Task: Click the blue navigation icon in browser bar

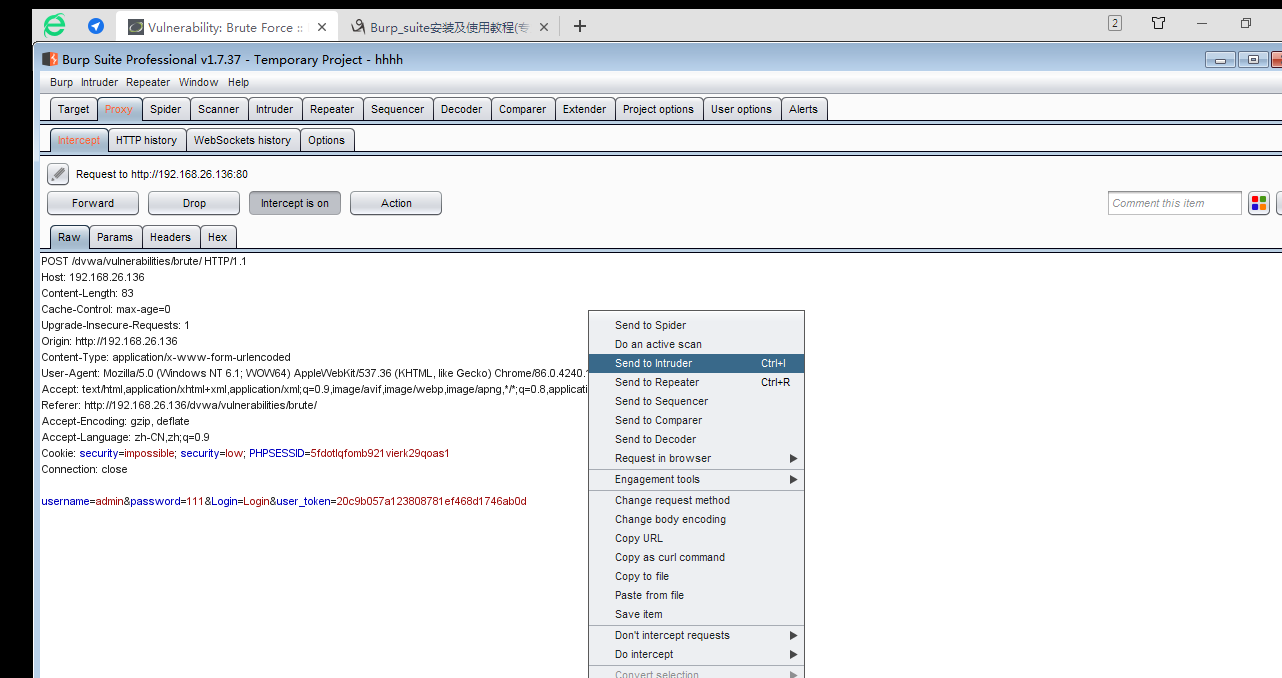Action: (96, 26)
